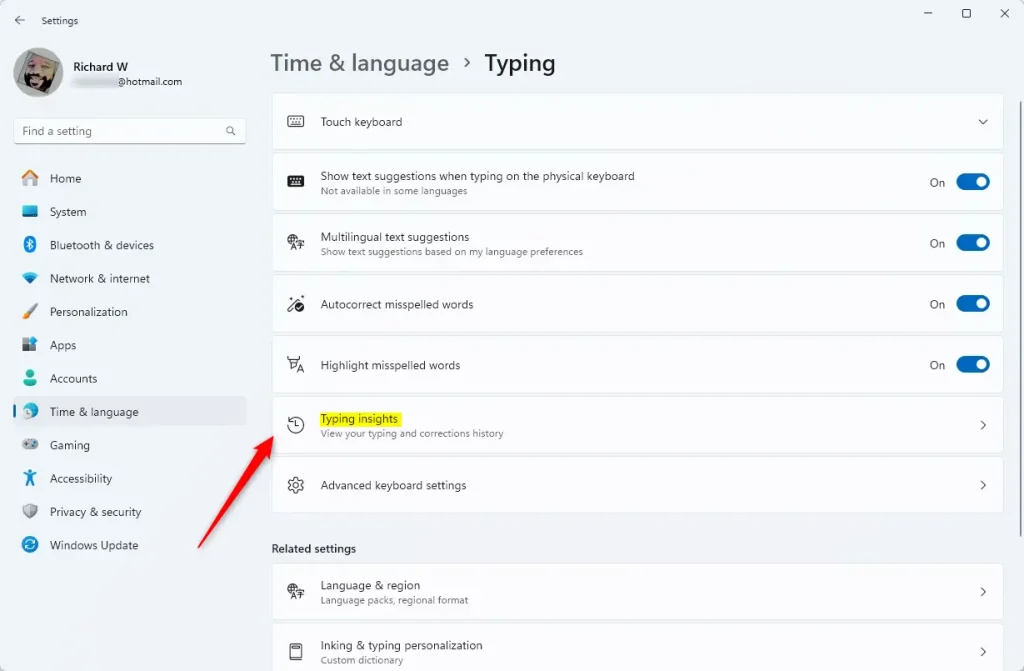Open Language & region chevron arrow

tap(982, 592)
